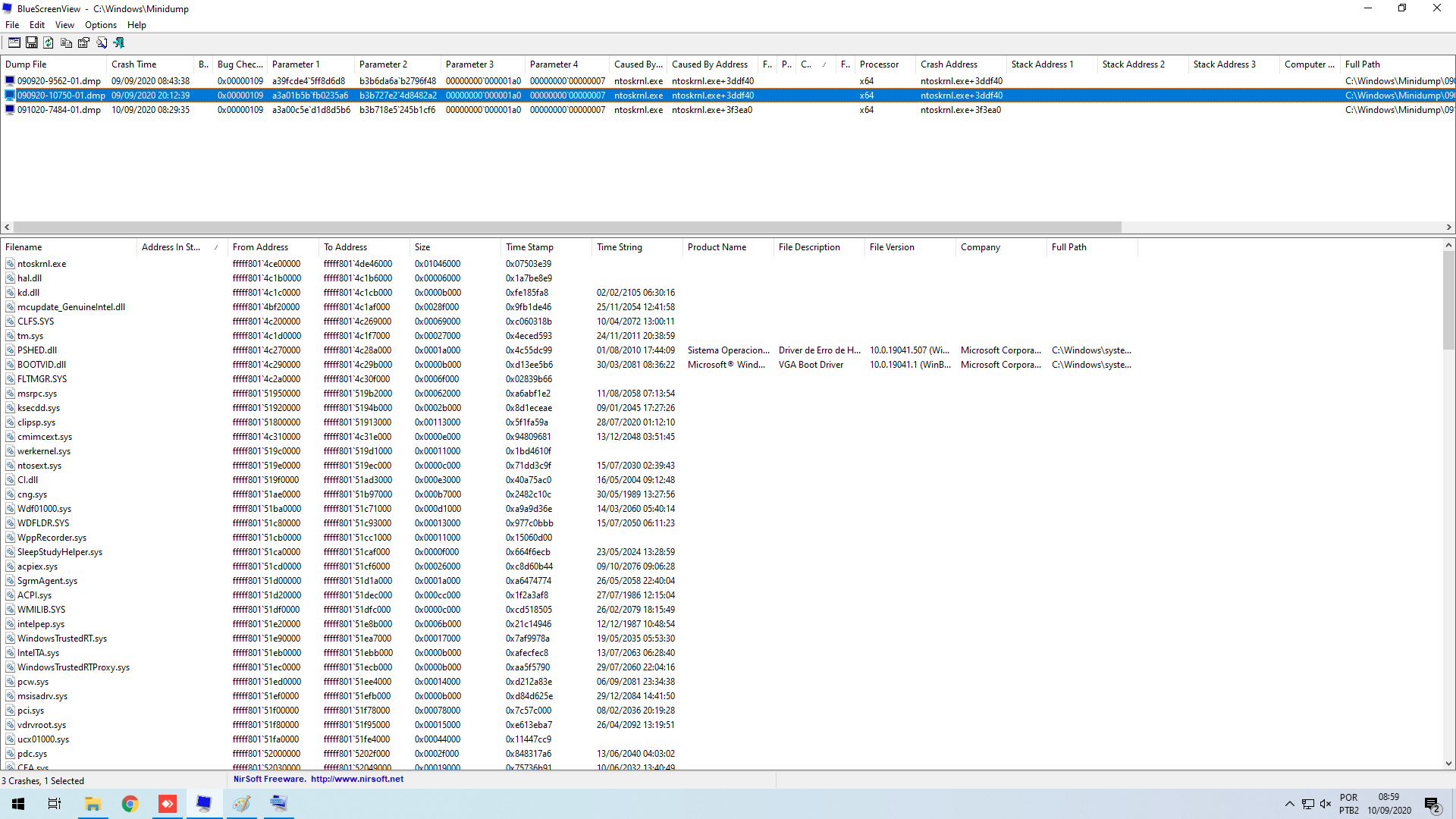Image resolution: width=1456 pixels, height=819 pixels.
Task: Sort by the Crash Time column header
Action: pyautogui.click(x=149, y=64)
